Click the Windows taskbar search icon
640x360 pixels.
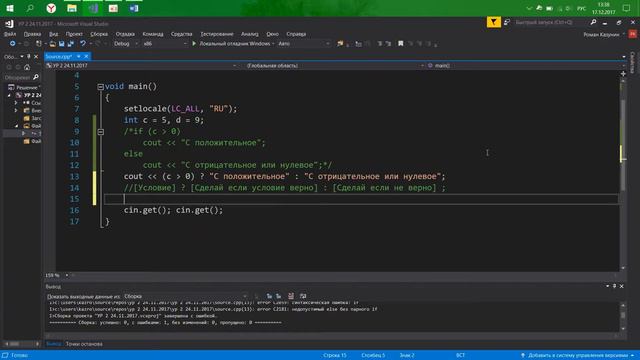[x=30, y=8]
